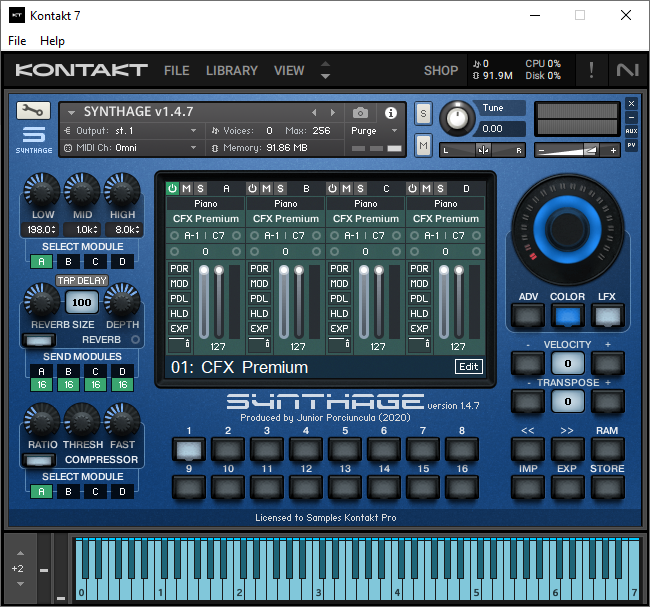This screenshot has width=650, height=607.
Task: Click the EXP export button
Action: click(568, 487)
